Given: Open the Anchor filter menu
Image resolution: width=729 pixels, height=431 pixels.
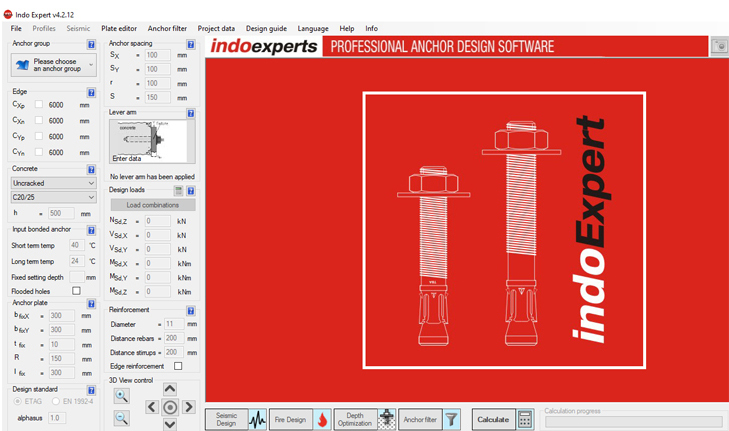Looking at the screenshot, I should tap(167, 28).
